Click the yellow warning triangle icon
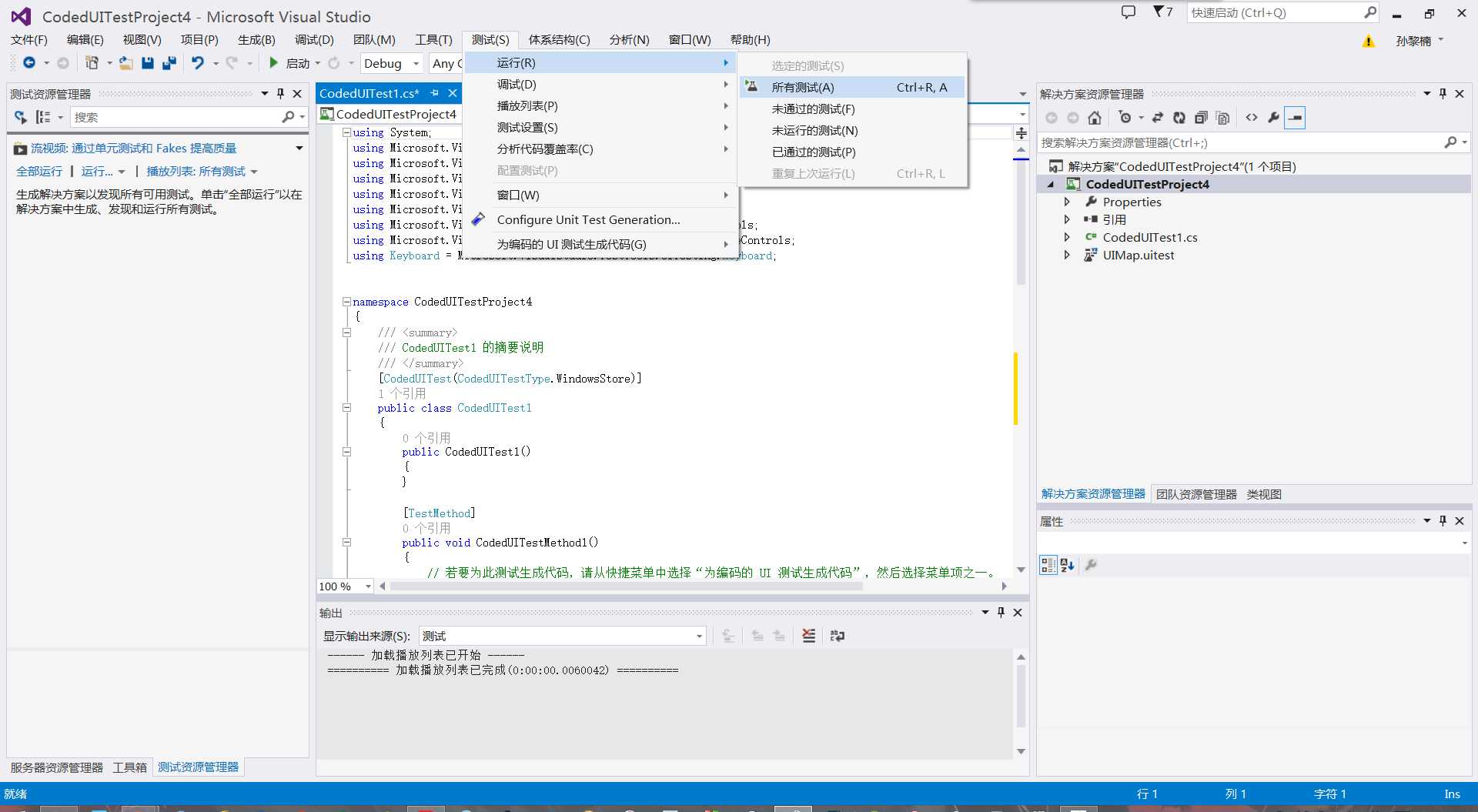The image size is (1478, 812). (1368, 41)
